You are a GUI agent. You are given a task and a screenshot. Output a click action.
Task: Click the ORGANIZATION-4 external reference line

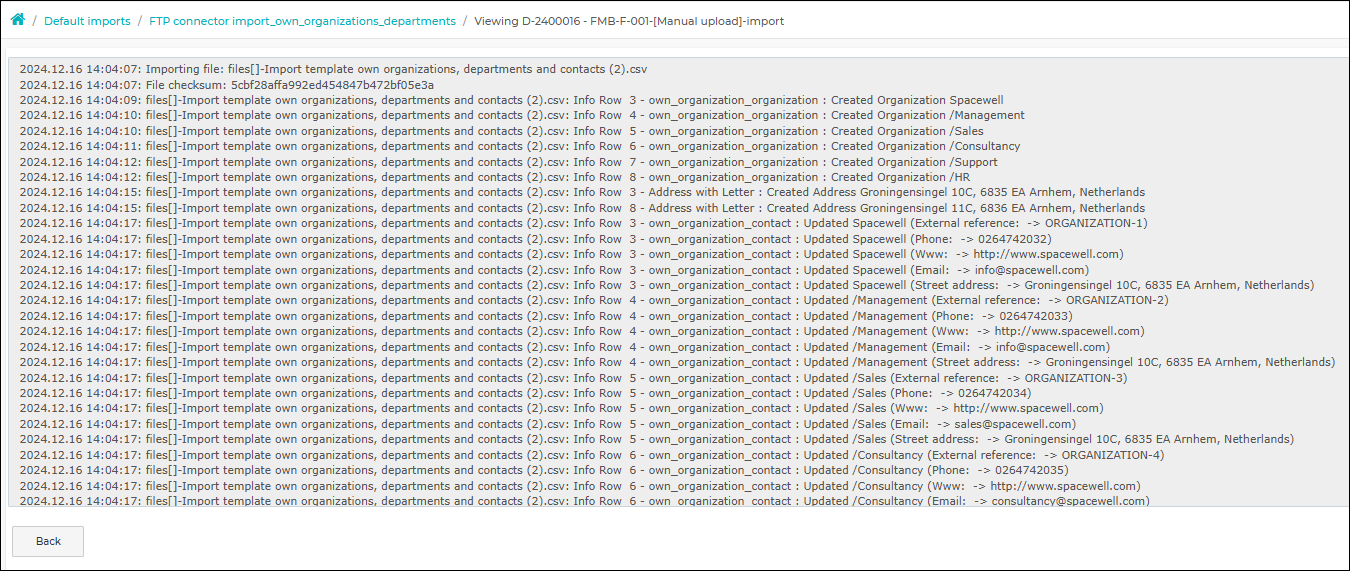(592, 455)
